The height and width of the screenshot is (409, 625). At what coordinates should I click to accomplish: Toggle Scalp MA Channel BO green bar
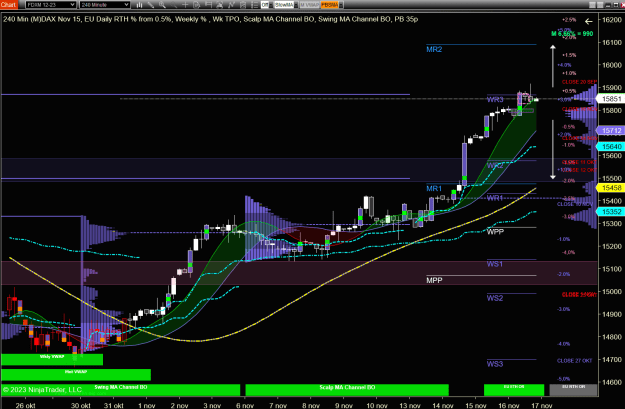point(347,390)
